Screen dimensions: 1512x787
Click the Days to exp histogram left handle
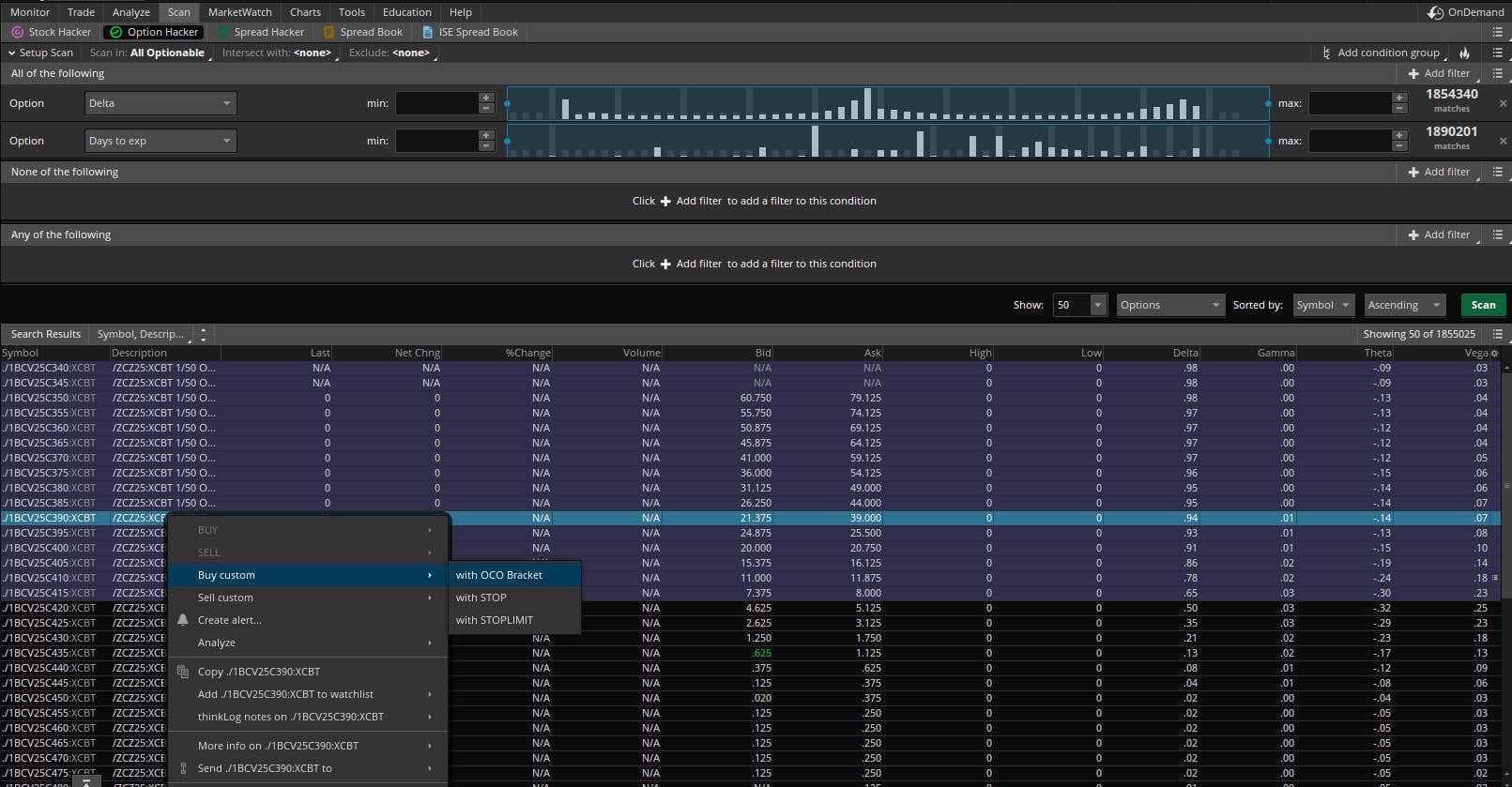point(508,141)
